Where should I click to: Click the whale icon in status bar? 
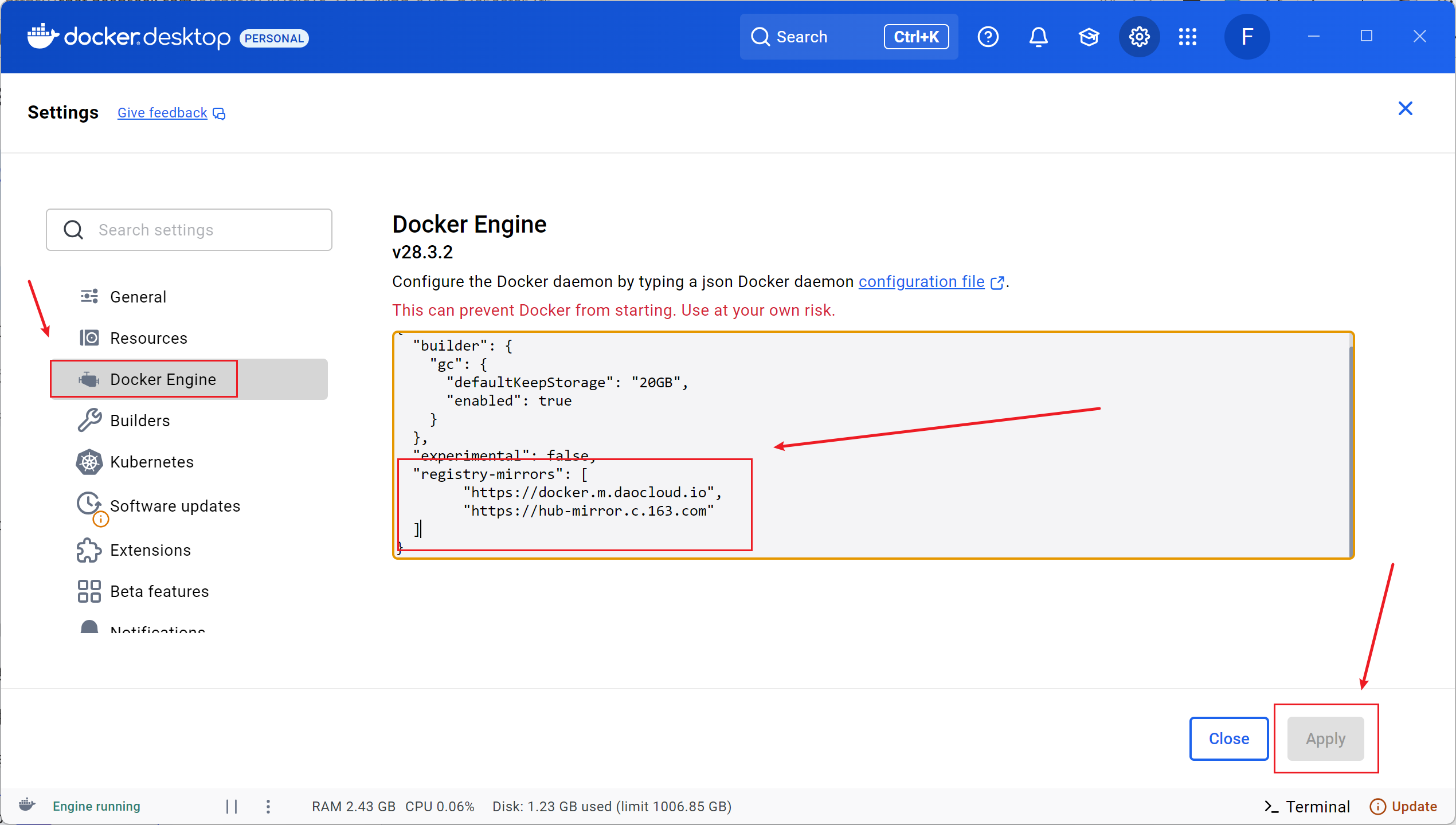[x=27, y=805]
